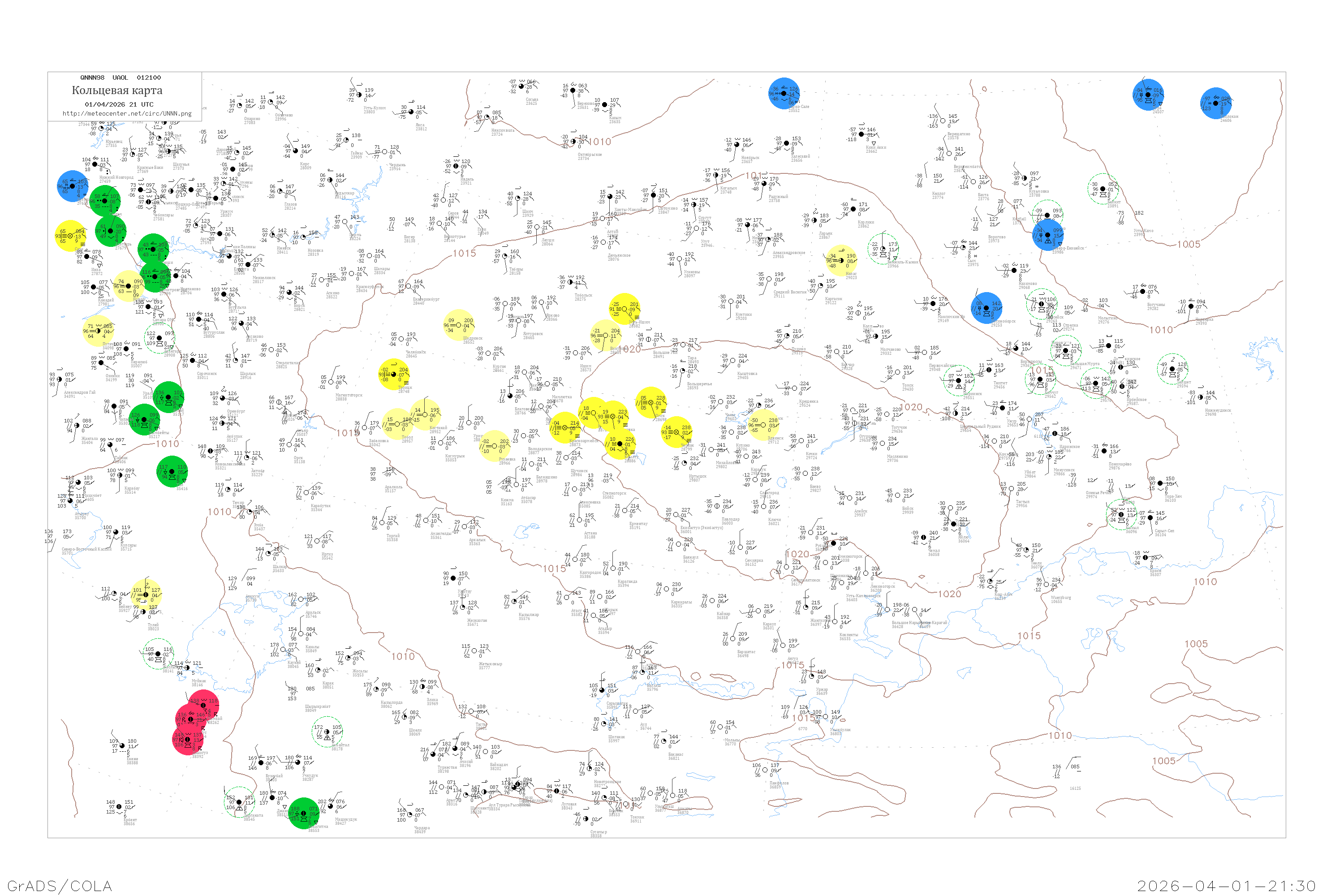Click the 1005 isobar label near Усть-Камо
1344x896 pixels.
1189,244
